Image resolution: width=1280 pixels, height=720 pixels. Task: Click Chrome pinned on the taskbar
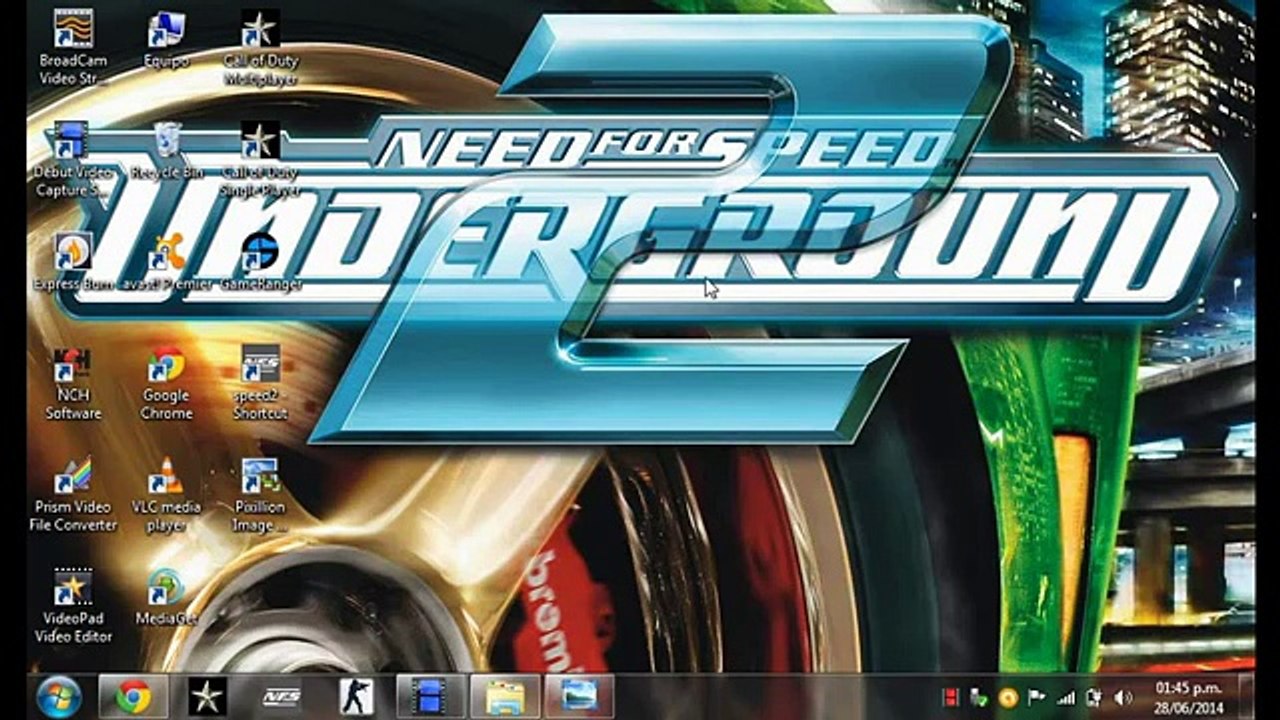(x=133, y=696)
